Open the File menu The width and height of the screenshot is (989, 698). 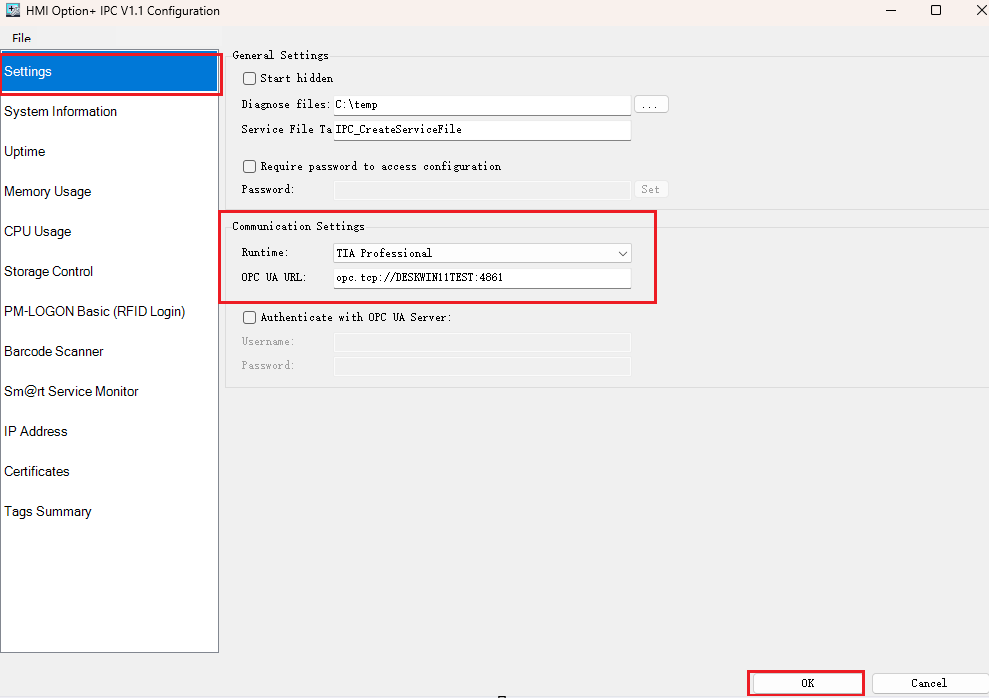point(21,39)
